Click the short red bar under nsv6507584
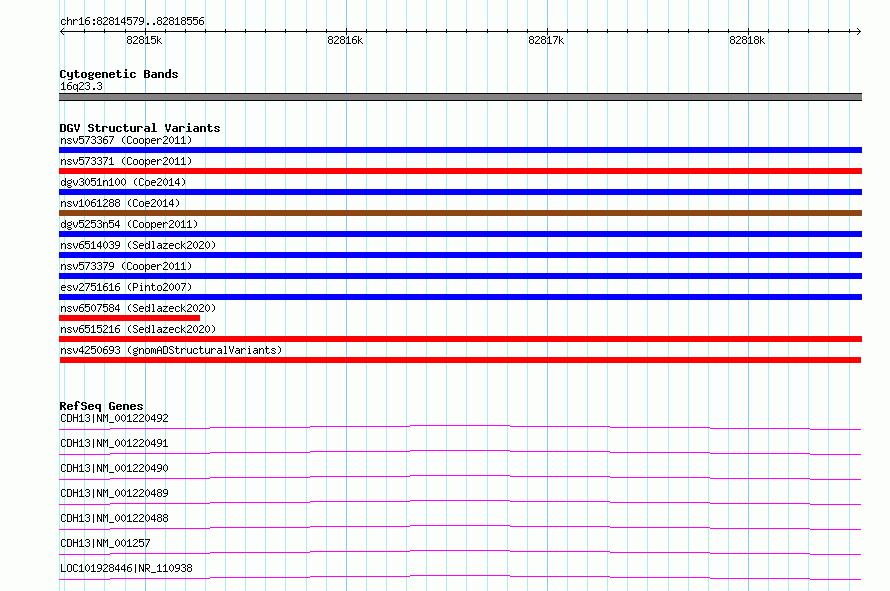Viewport: 890px width, 591px height. point(129,318)
